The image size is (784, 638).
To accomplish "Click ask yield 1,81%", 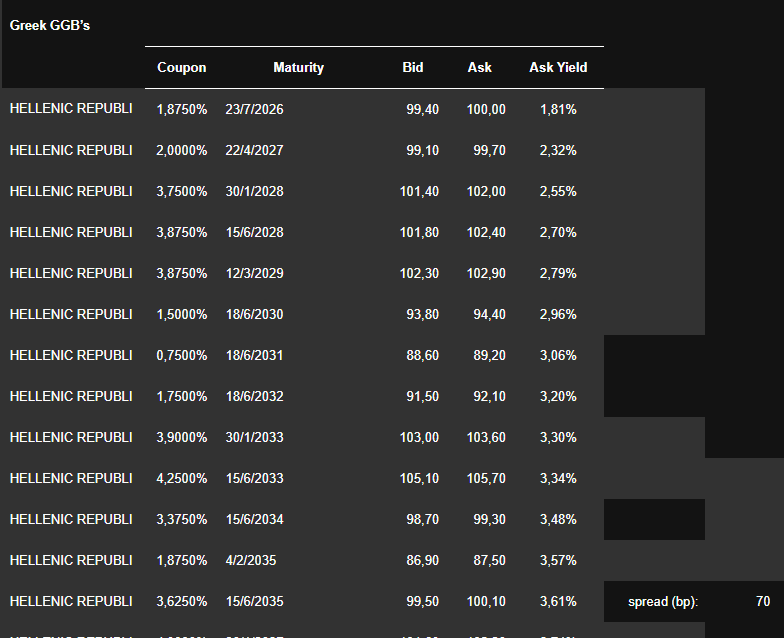I will (558, 110).
